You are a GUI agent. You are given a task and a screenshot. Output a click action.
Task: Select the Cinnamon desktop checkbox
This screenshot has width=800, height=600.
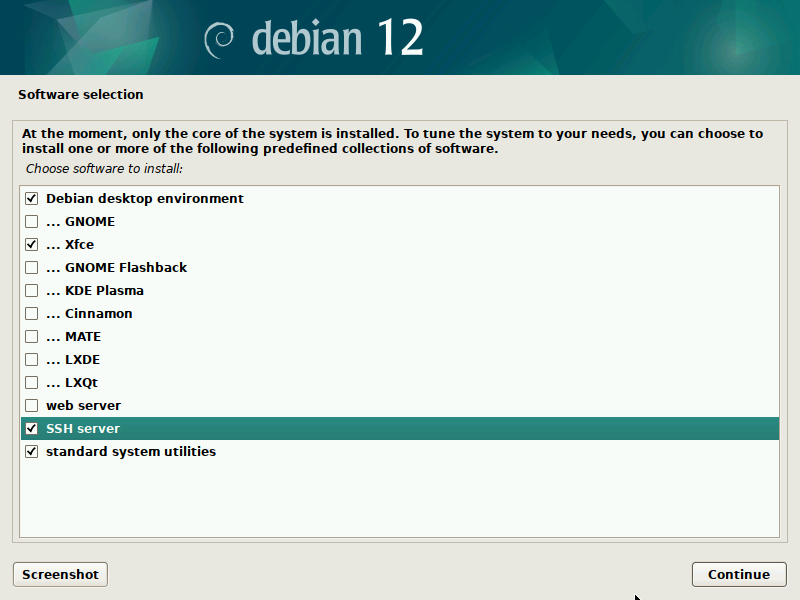click(x=31, y=313)
